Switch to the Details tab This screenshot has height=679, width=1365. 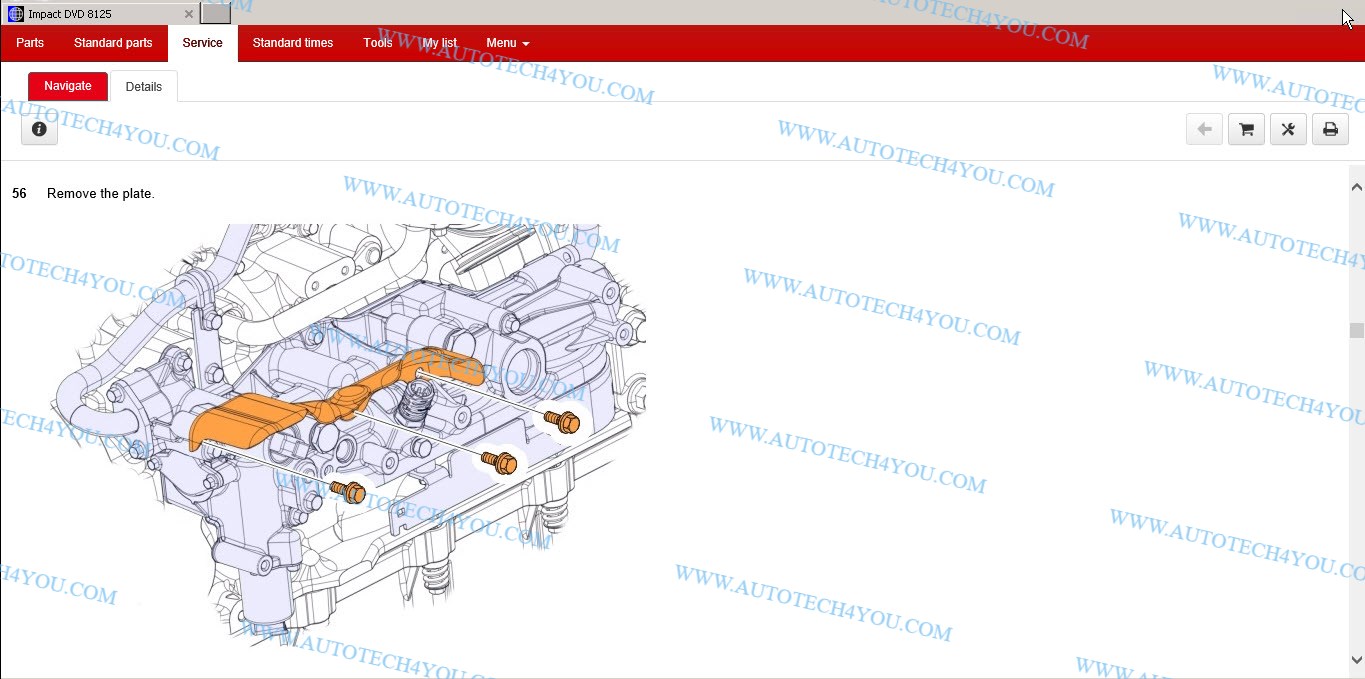click(144, 87)
